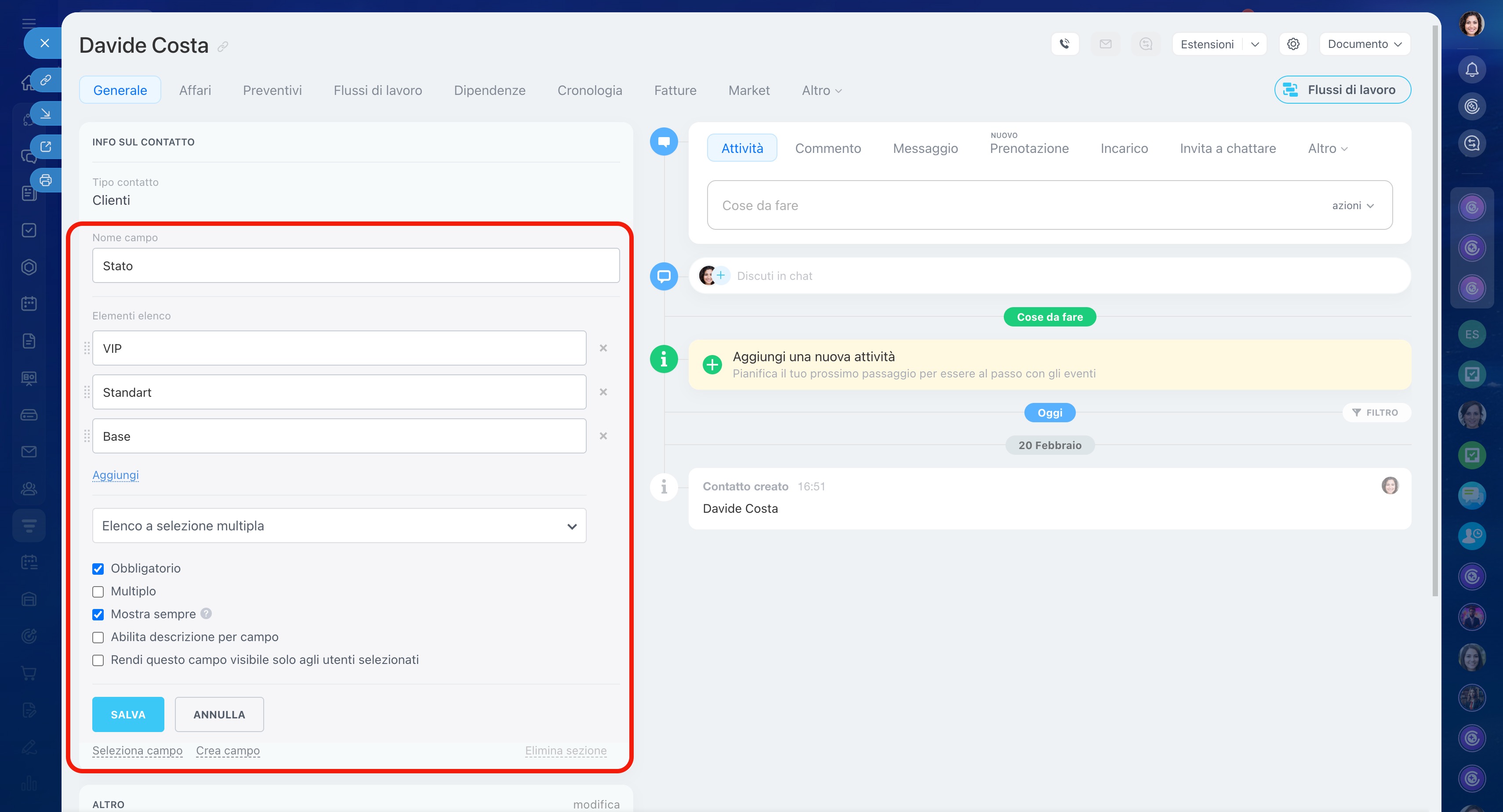1503x812 pixels.
Task: Click help icon next to Mostra sempre
Action: [x=206, y=614]
